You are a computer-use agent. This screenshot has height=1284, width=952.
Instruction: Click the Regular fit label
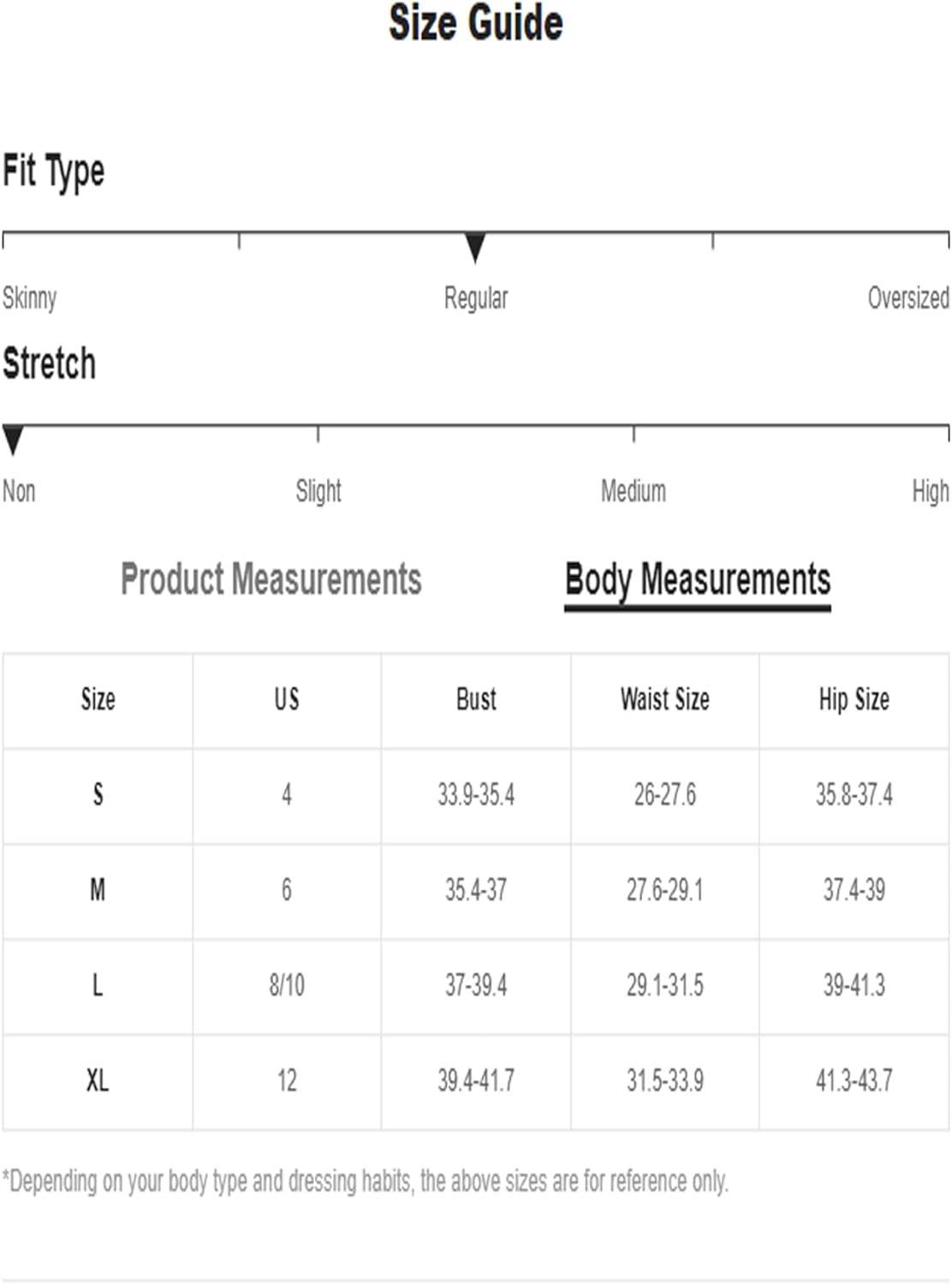(x=475, y=298)
